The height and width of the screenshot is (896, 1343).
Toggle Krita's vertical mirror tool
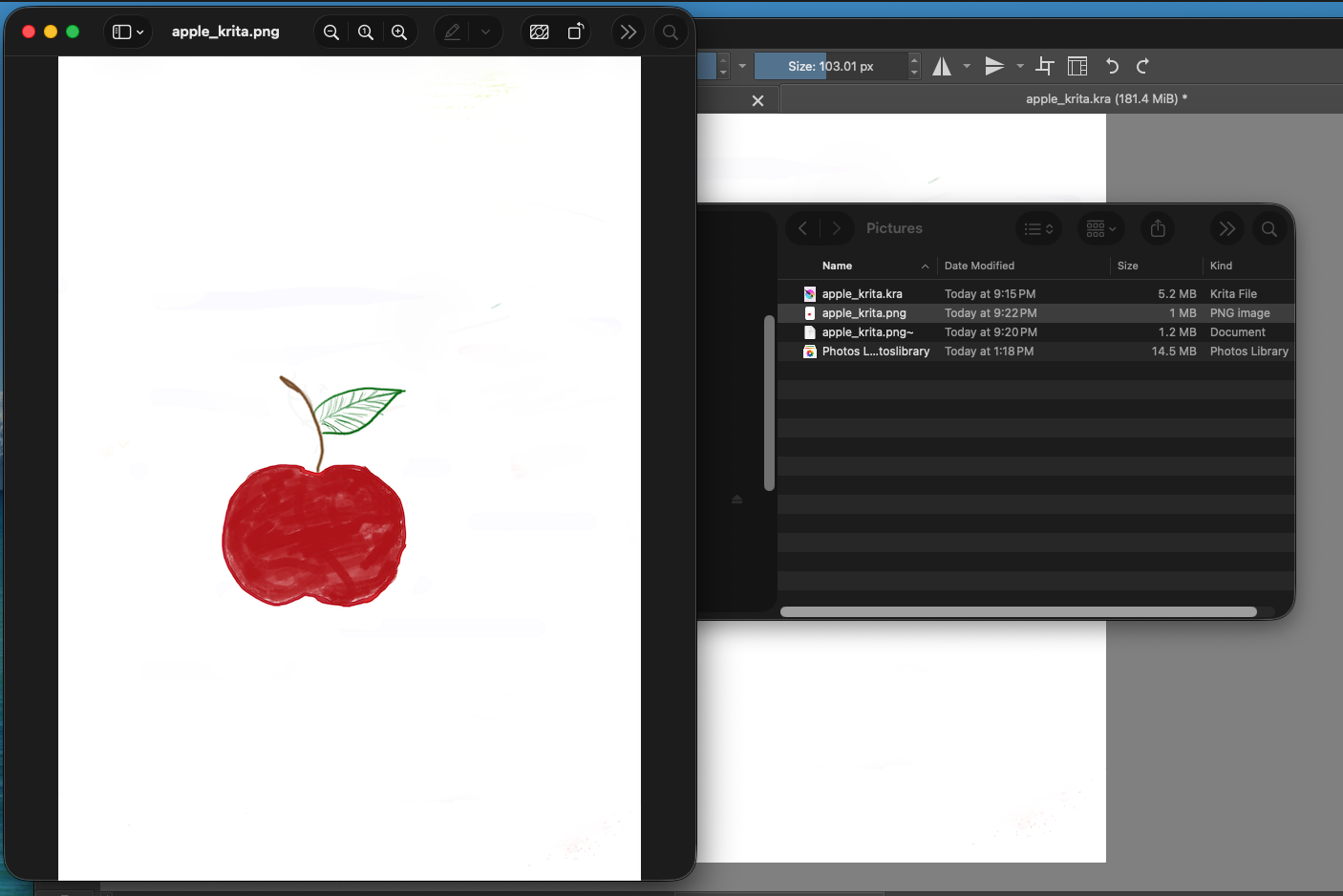click(995, 66)
